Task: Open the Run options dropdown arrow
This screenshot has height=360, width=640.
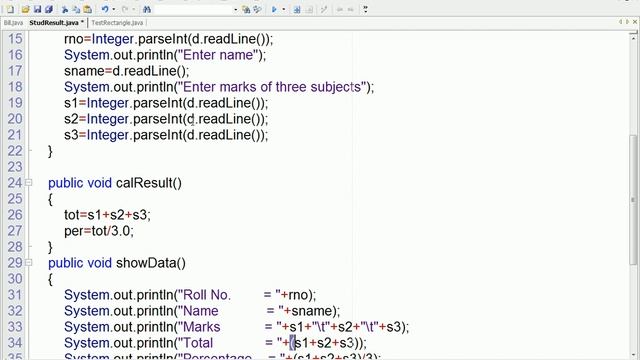Action: 284,9
